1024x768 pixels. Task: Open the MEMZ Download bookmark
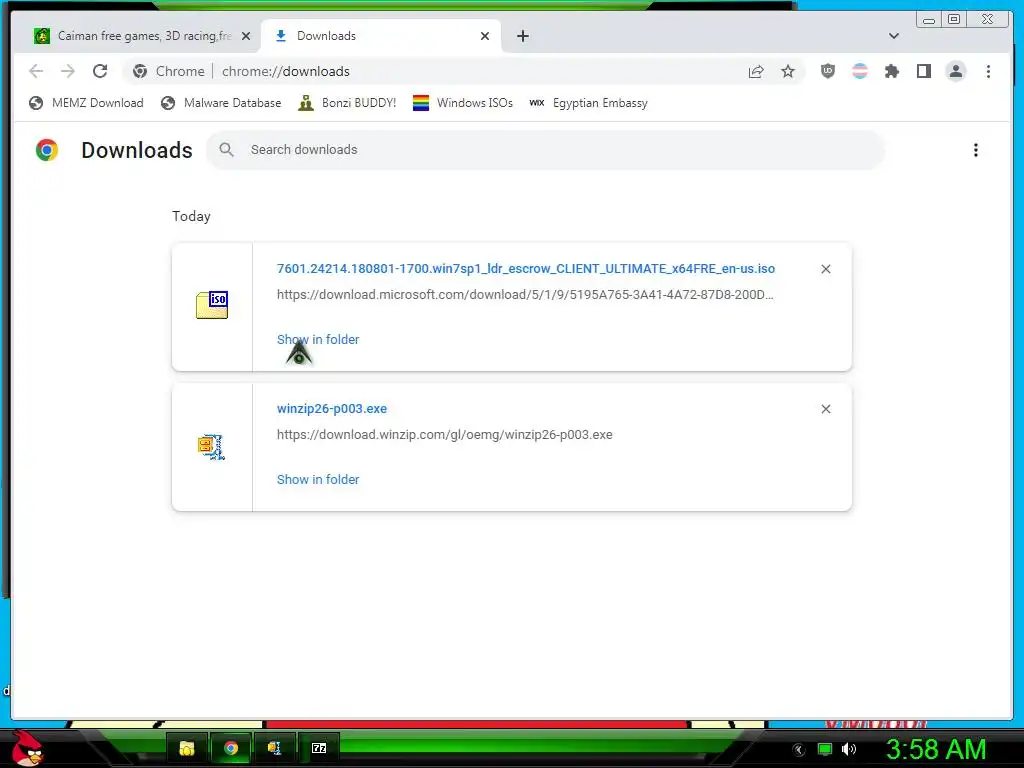(86, 103)
